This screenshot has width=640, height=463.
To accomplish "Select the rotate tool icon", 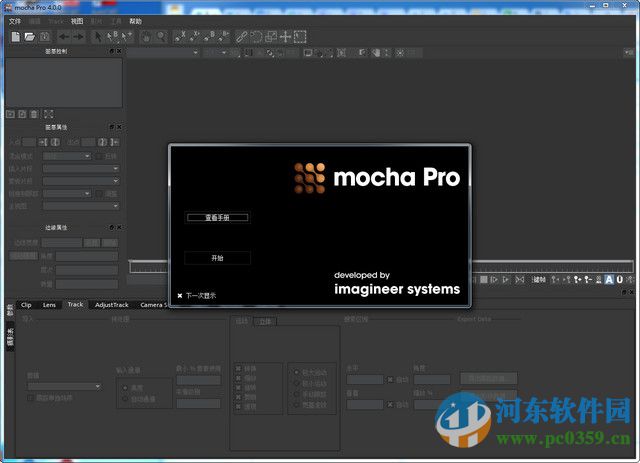I will coord(256,37).
